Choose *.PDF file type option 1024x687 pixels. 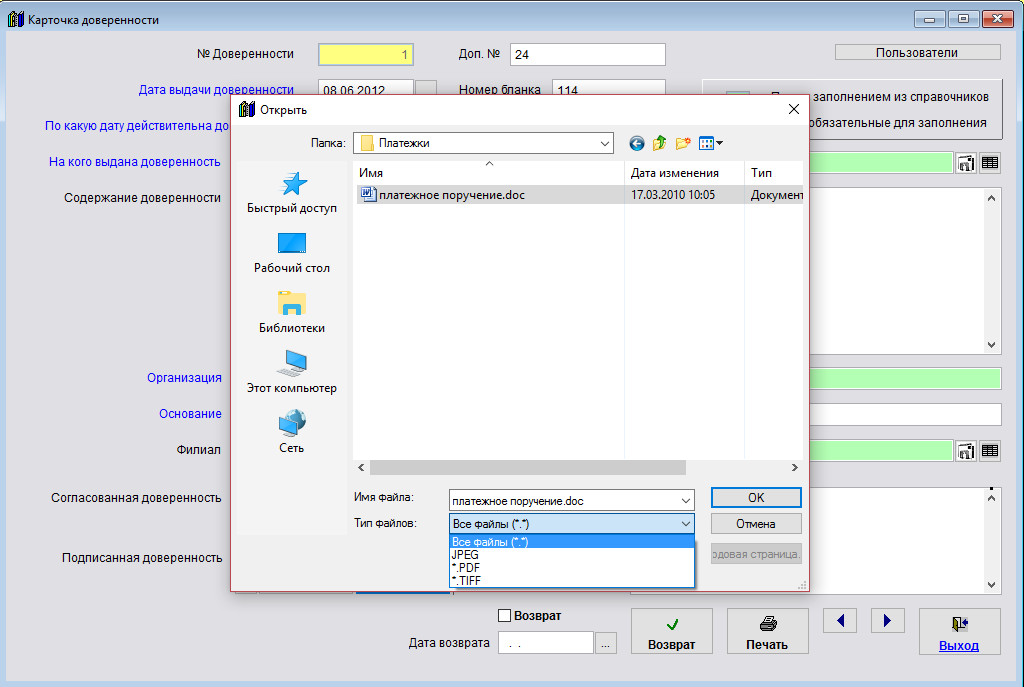coord(468,567)
